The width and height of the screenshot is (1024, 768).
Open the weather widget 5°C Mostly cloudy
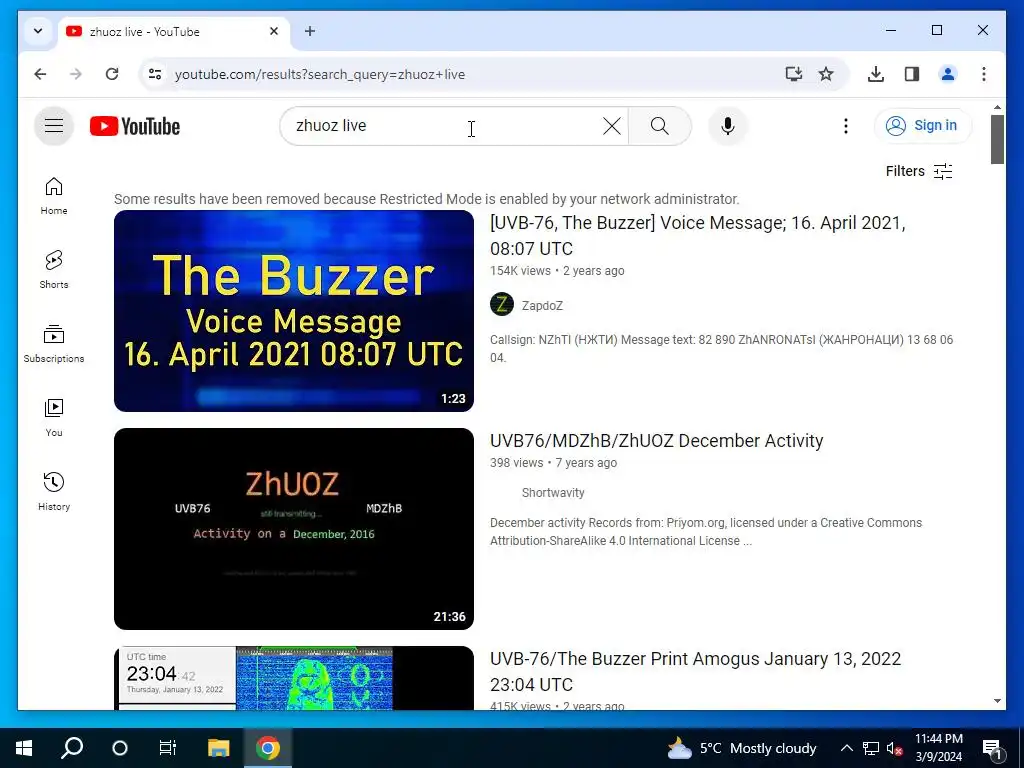click(x=742, y=748)
